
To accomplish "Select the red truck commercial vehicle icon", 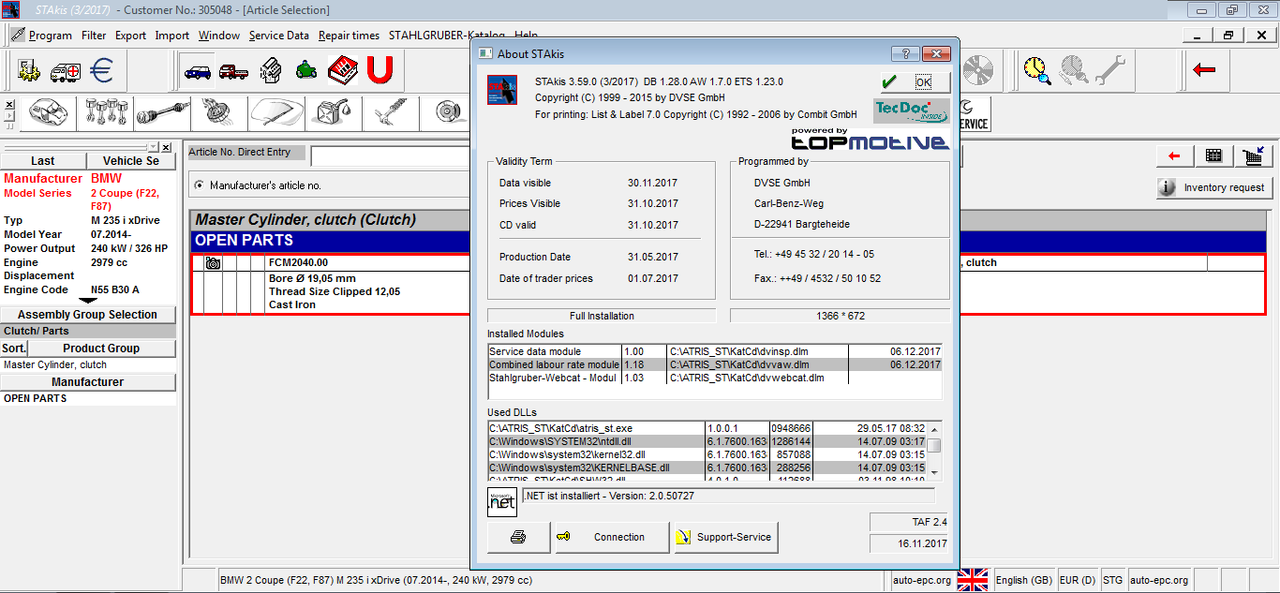I will pyautogui.click(x=234, y=71).
